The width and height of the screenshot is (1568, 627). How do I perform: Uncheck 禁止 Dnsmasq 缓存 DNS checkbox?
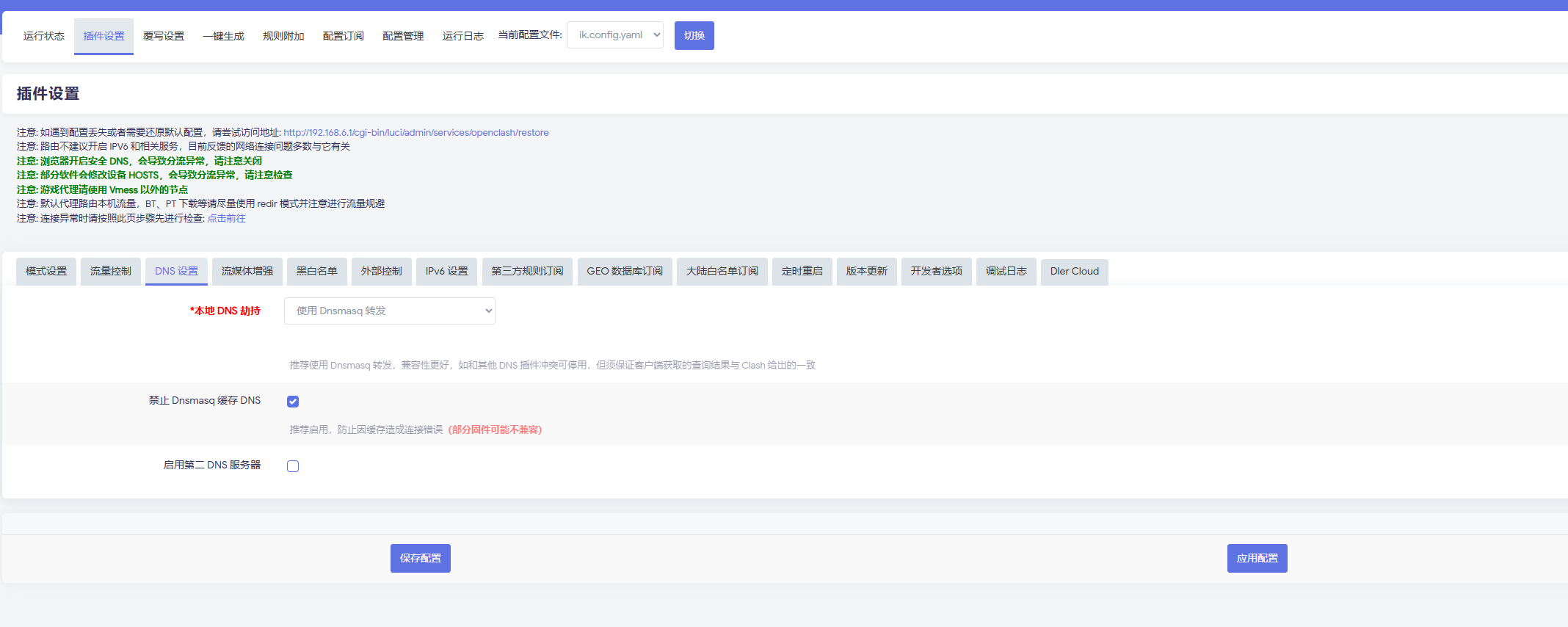293,402
